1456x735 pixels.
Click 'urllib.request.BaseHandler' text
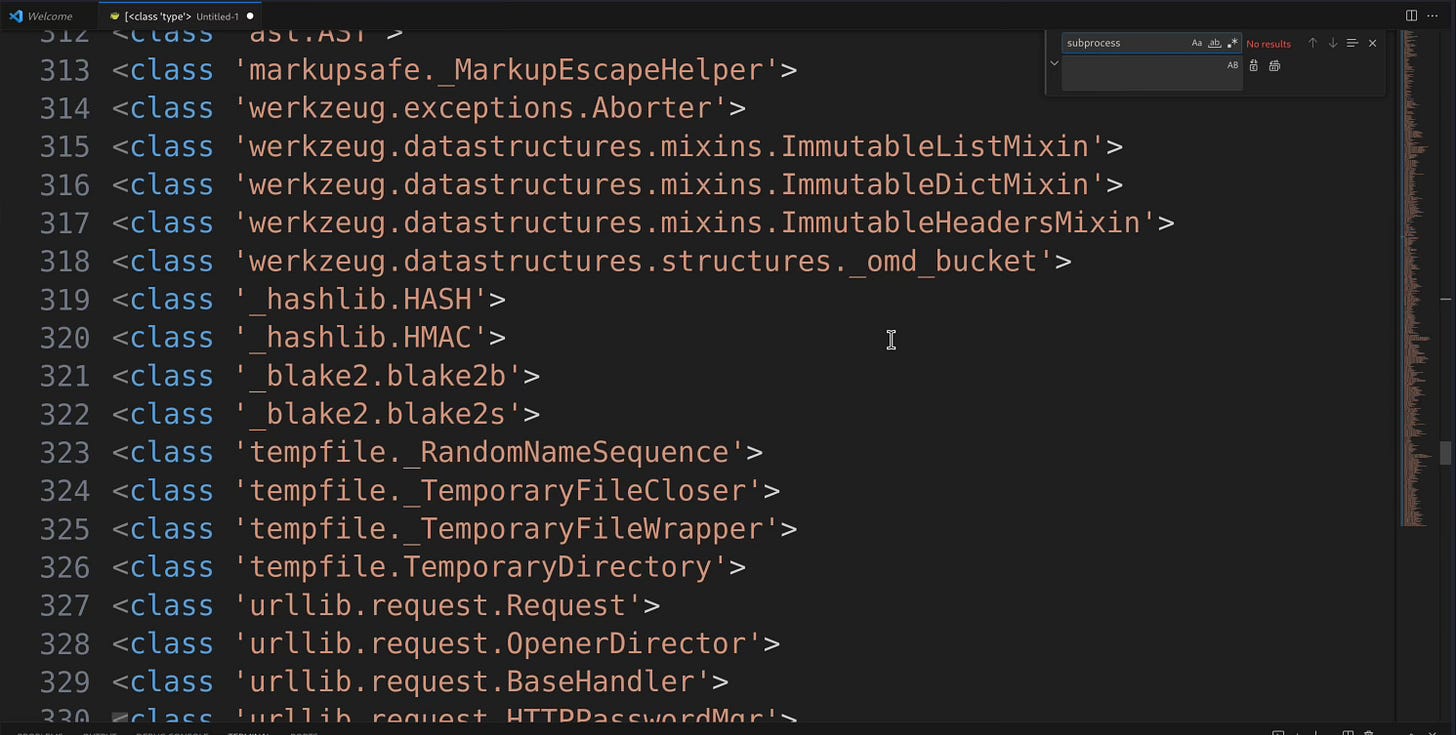[472, 682]
